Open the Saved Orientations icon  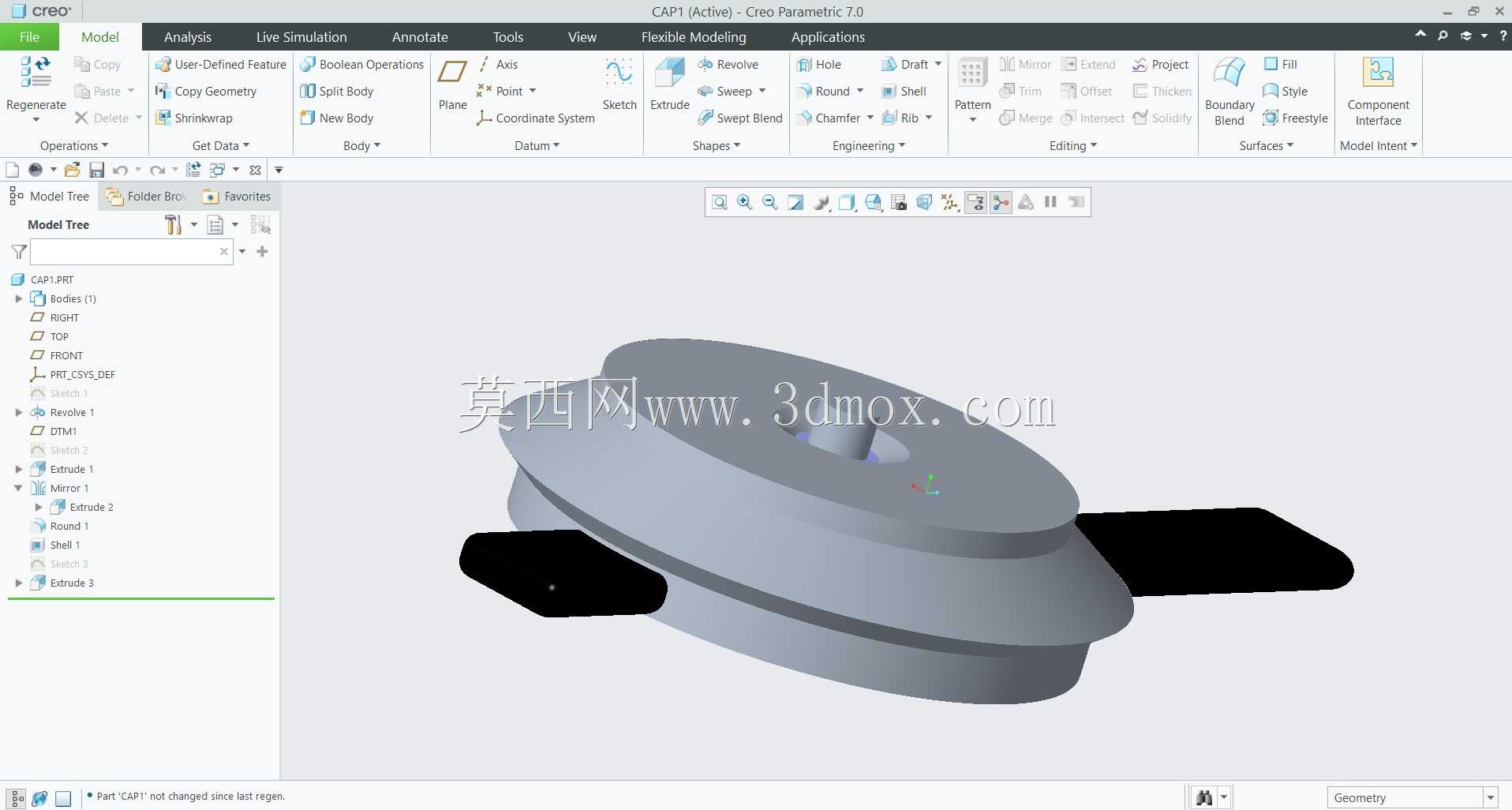click(x=873, y=203)
